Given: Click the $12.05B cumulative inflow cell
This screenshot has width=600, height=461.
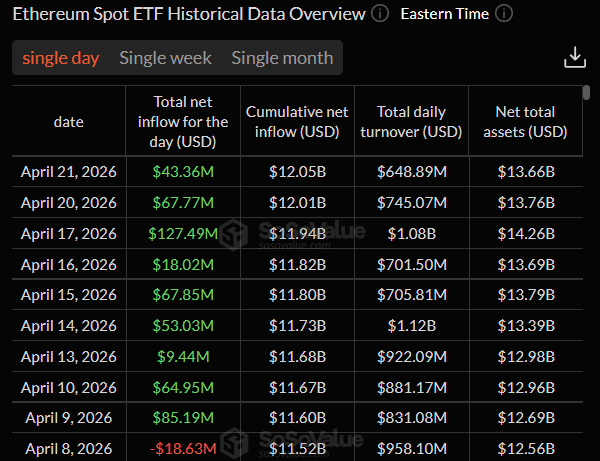Looking at the screenshot, I should pos(297,171).
